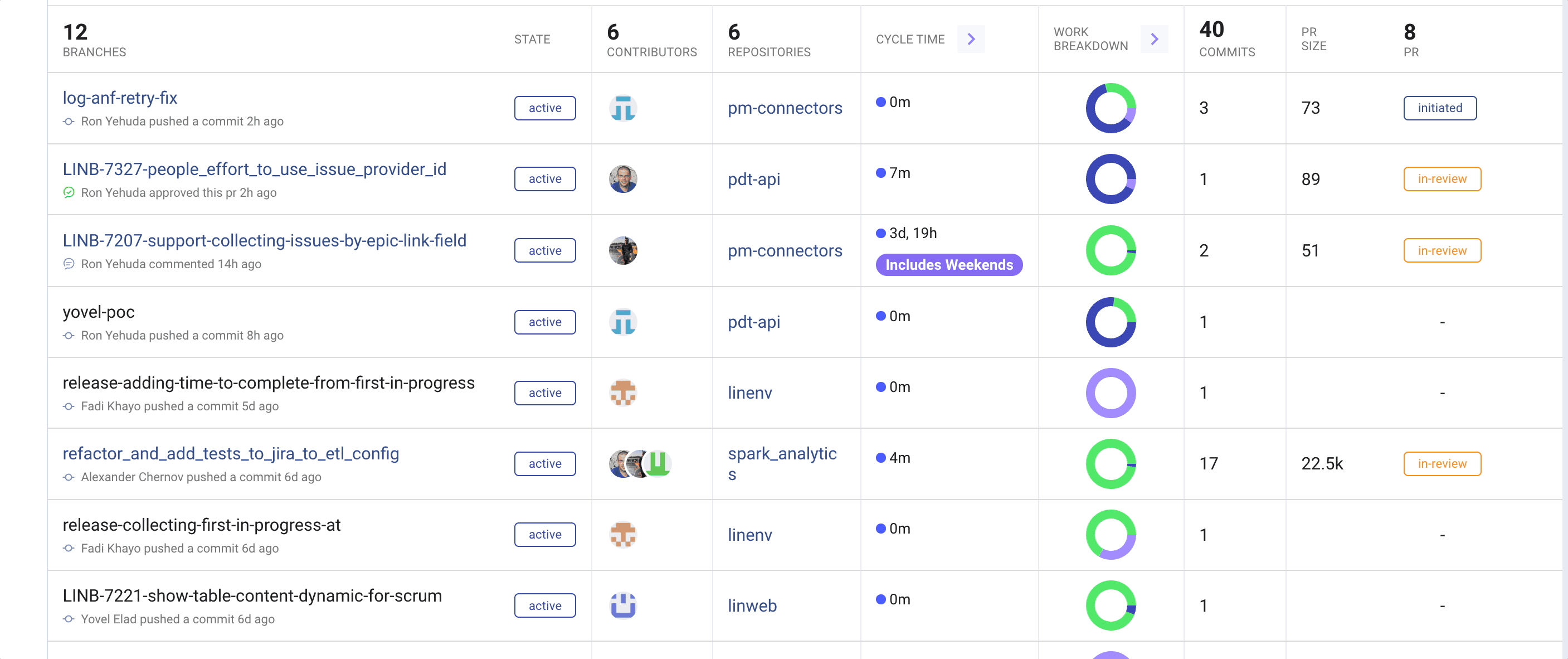Select the in-review PR status for LINB-7327
1568x659 pixels.
(x=1440, y=179)
